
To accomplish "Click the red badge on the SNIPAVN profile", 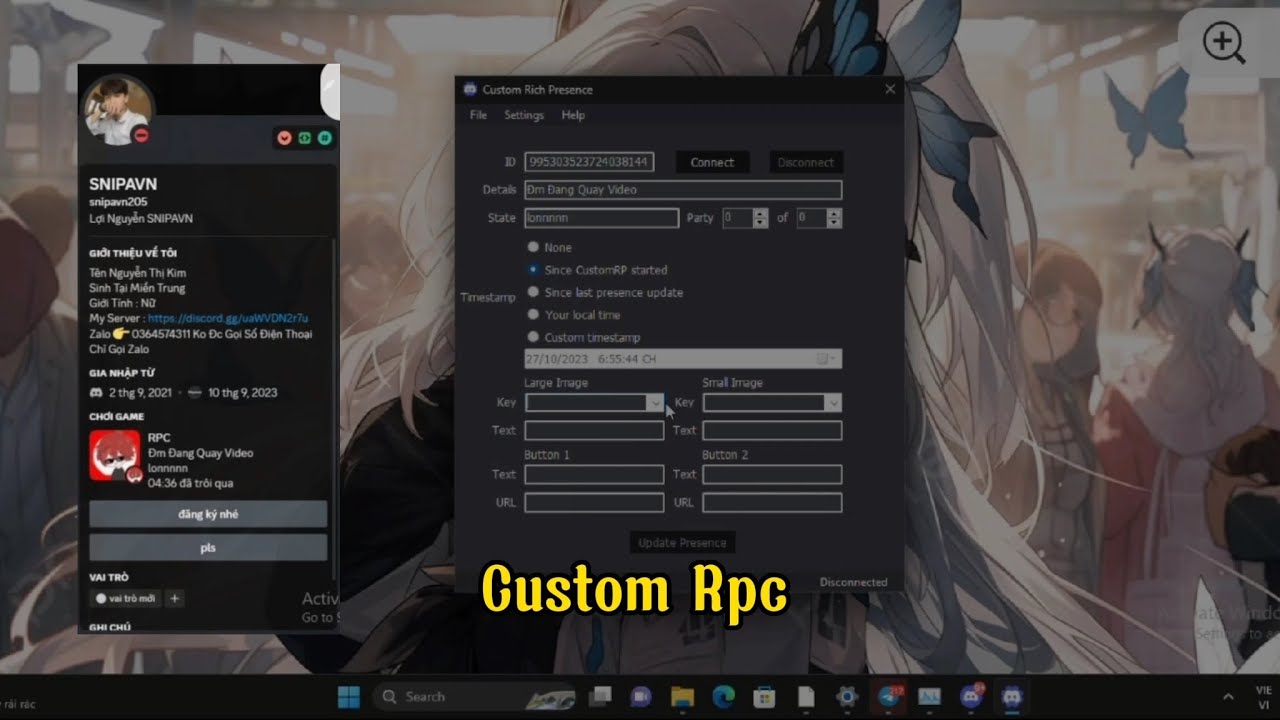I will pos(285,138).
